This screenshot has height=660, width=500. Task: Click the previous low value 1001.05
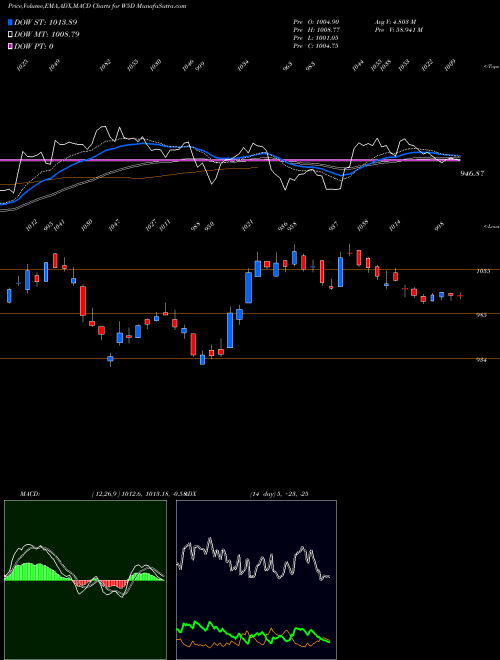(327, 38)
